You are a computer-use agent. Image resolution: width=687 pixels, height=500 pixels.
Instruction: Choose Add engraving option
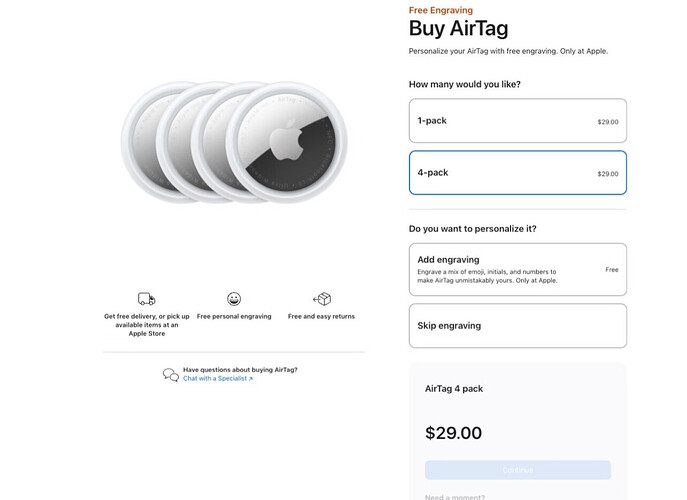518,270
